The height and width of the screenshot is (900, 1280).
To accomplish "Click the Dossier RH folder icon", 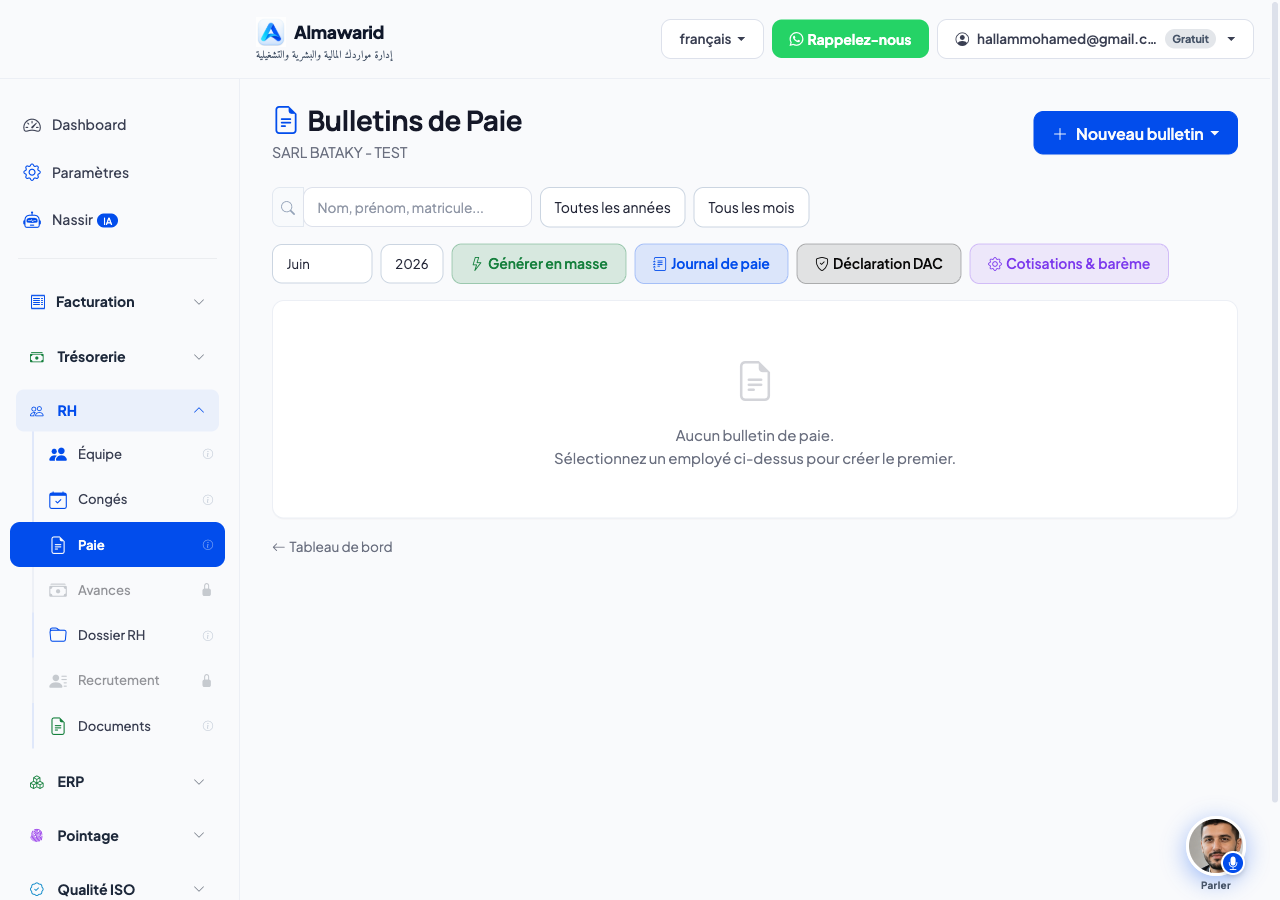I will (58, 635).
